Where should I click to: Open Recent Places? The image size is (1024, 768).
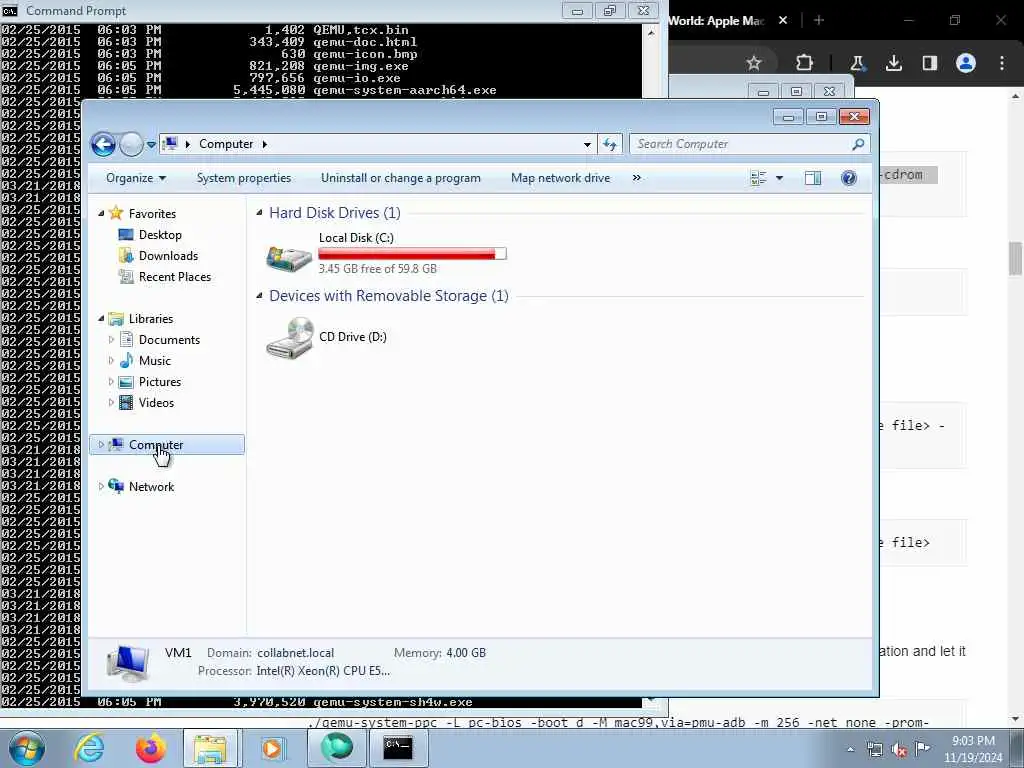[174, 277]
